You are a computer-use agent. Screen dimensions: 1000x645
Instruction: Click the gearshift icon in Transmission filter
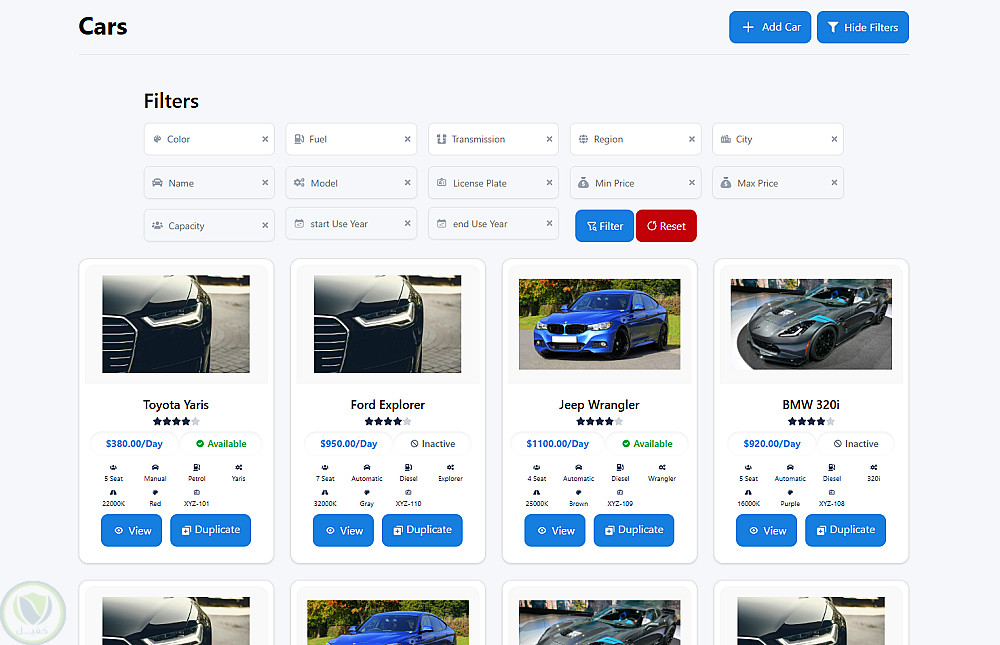(441, 139)
